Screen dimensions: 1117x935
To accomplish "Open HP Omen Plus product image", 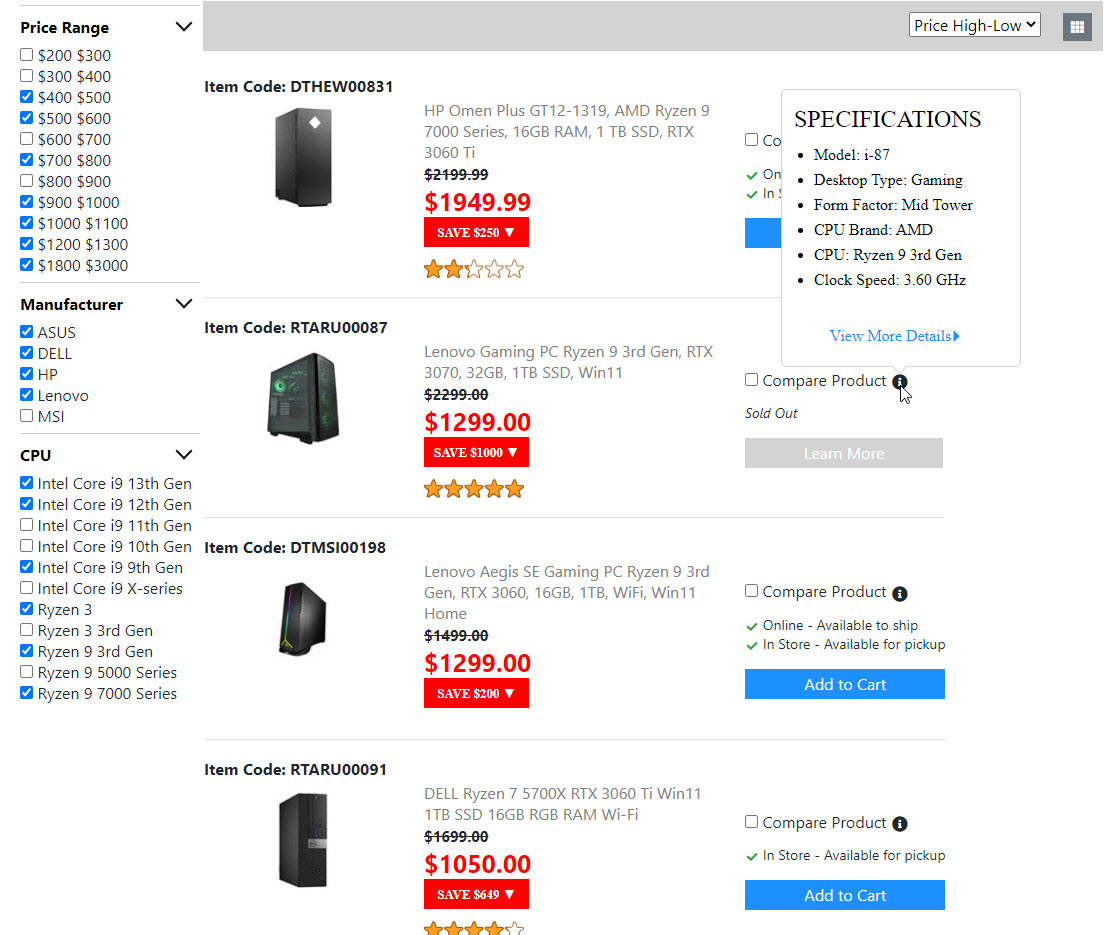I will (x=303, y=158).
